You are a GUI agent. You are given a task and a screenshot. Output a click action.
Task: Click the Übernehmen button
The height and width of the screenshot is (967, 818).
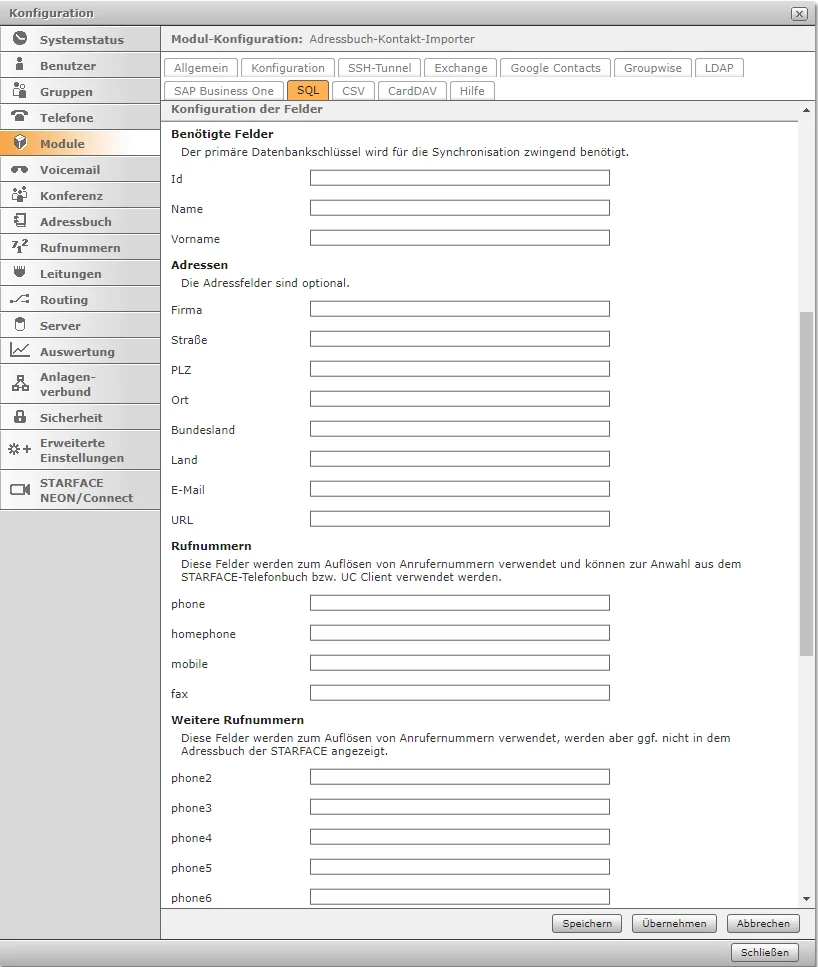(674, 924)
